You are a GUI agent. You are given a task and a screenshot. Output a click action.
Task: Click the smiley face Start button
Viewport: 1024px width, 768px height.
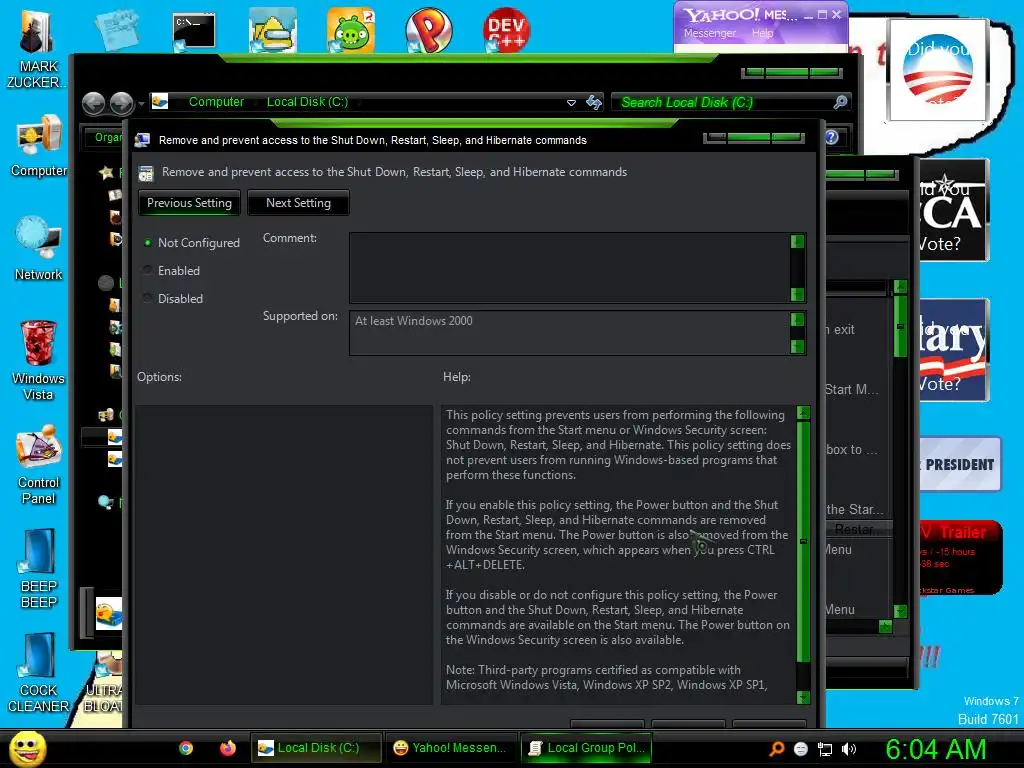[x=27, y=748]
